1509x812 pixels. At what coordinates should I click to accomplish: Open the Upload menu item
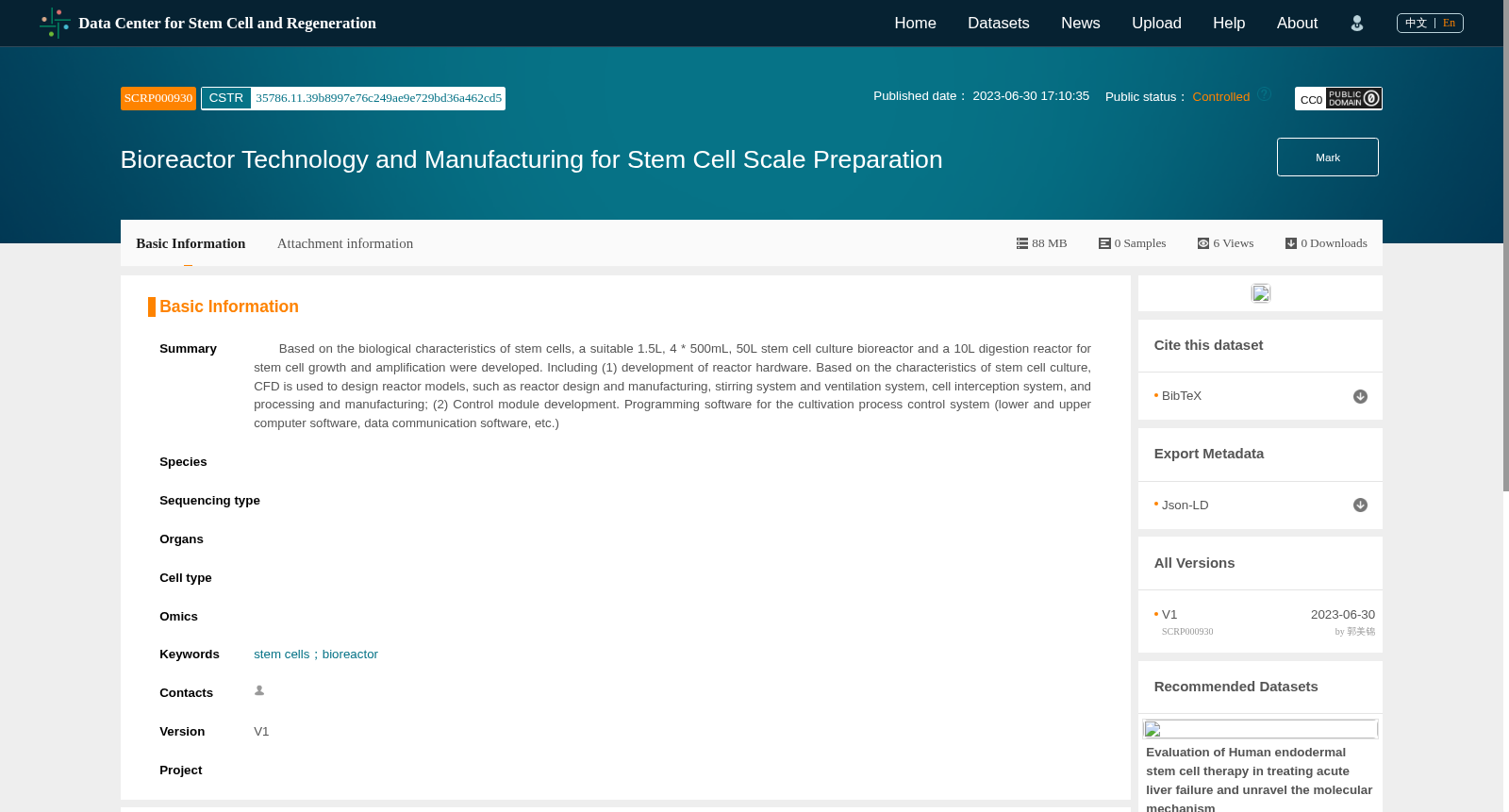pyautogui.click(x=1156, y=24)
